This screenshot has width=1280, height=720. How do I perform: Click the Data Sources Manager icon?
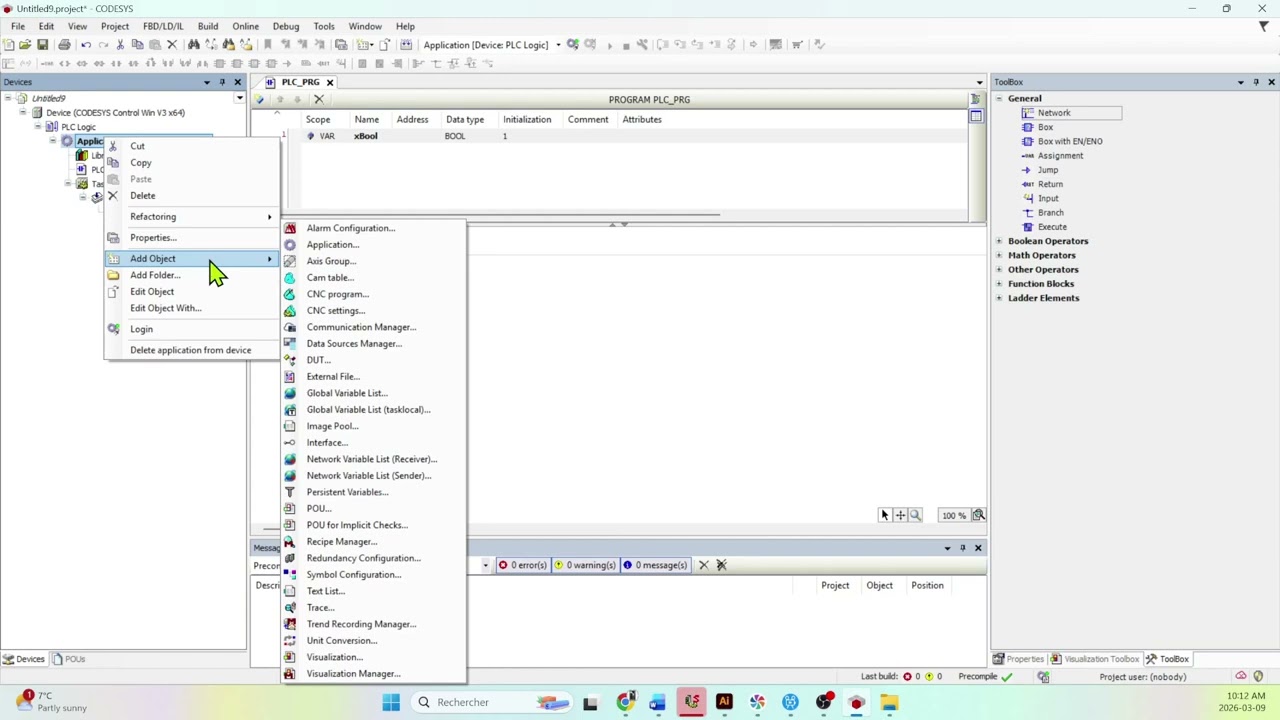point(290,343)
